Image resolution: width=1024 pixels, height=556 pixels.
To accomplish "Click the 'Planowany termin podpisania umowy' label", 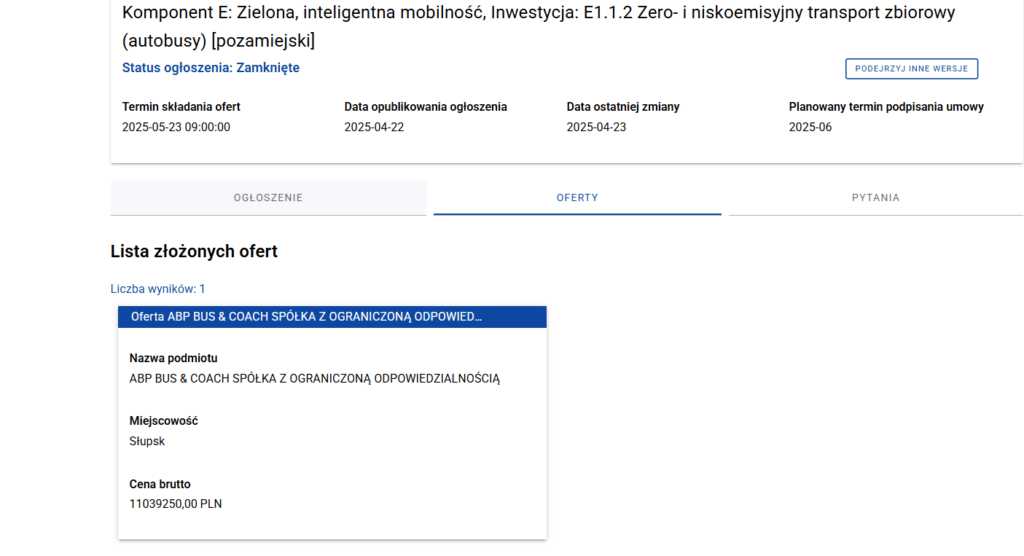I will 886,106.
